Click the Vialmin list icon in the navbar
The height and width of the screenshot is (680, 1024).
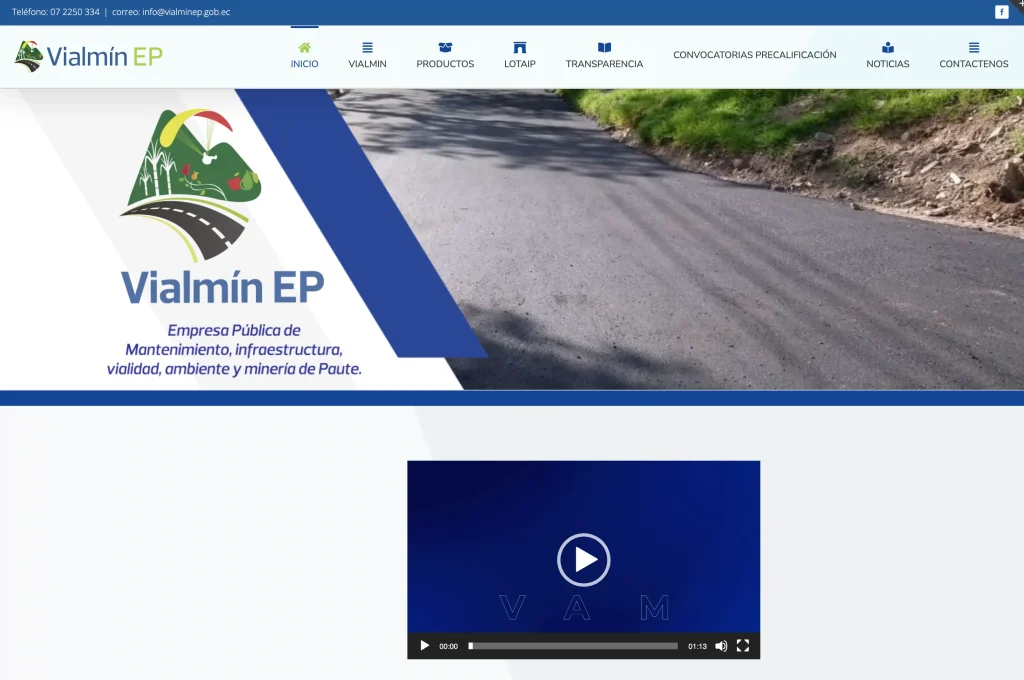coord(367,46)
